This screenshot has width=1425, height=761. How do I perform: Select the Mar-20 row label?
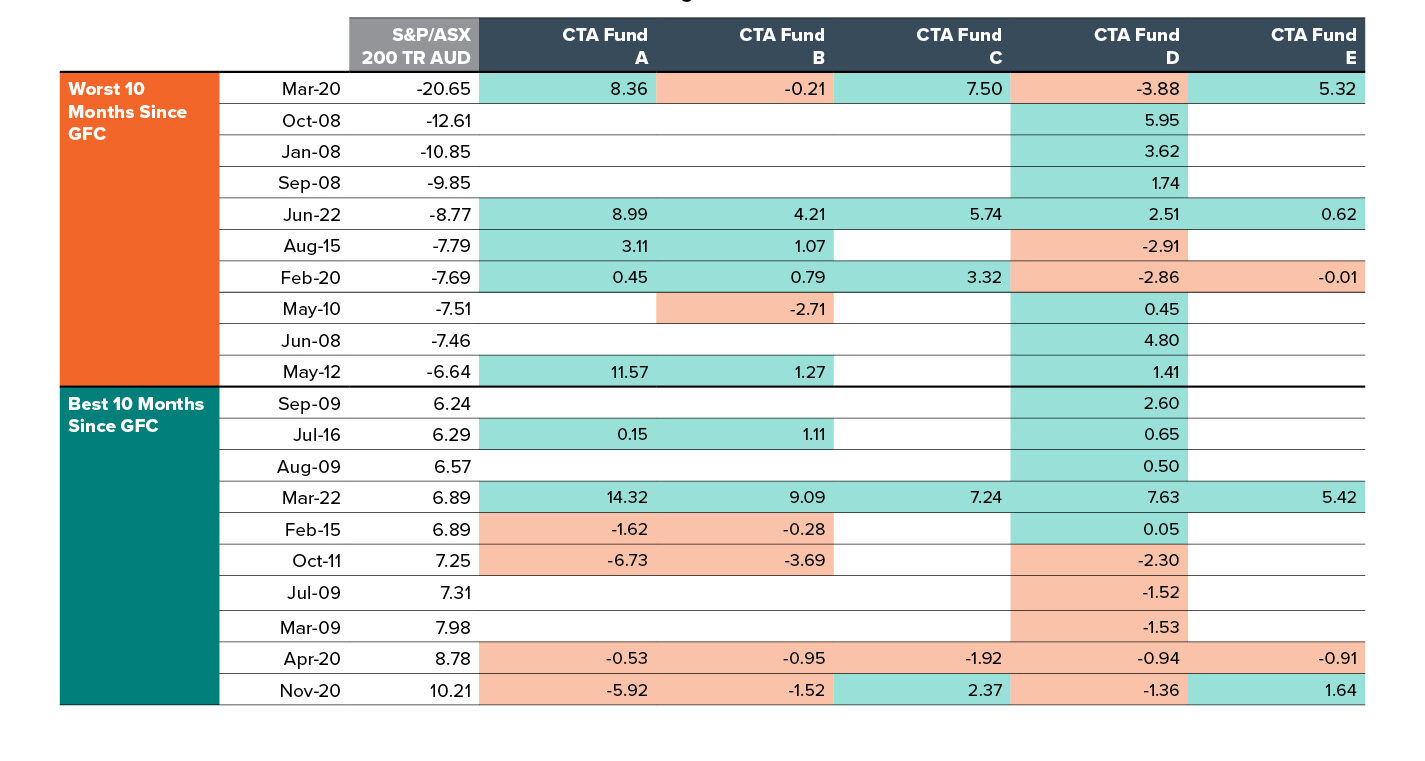tap(311, 89)
